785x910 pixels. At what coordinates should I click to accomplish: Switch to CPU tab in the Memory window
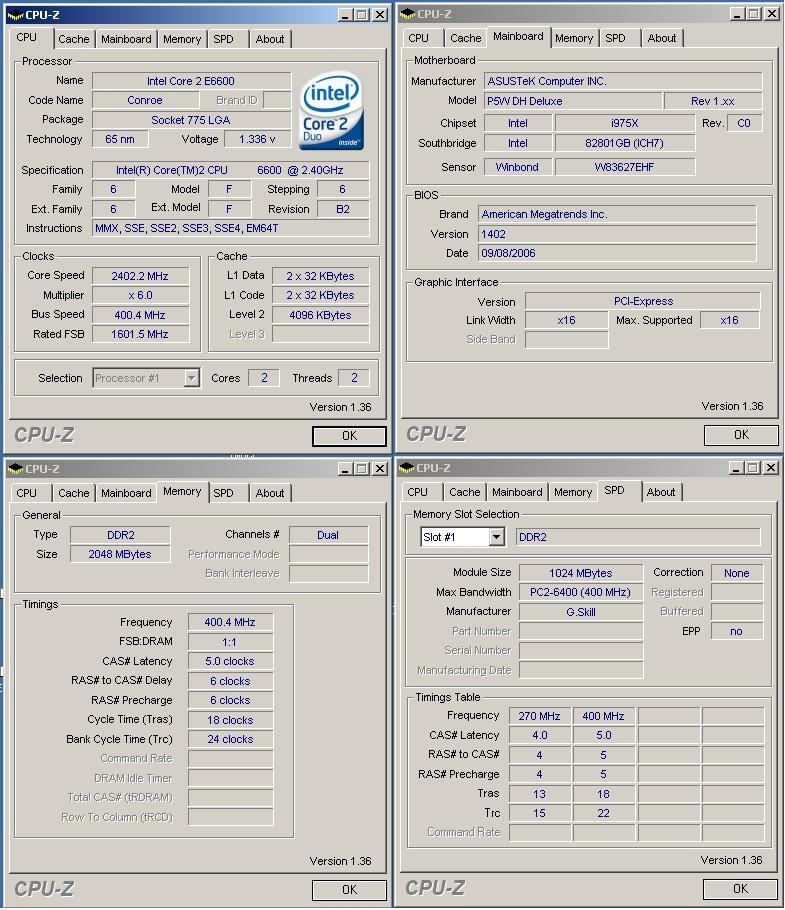[x=26, y=493]
